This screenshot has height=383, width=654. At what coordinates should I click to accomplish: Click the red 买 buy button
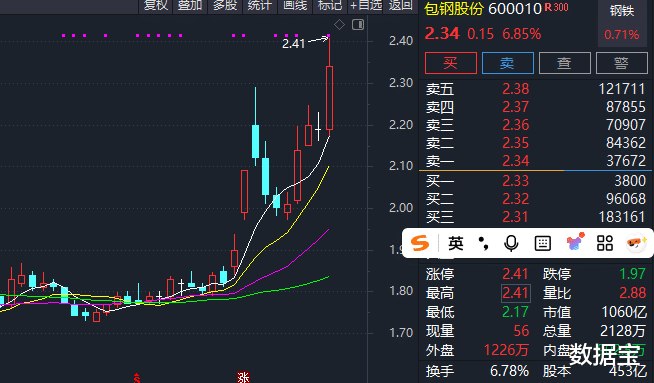450,63
